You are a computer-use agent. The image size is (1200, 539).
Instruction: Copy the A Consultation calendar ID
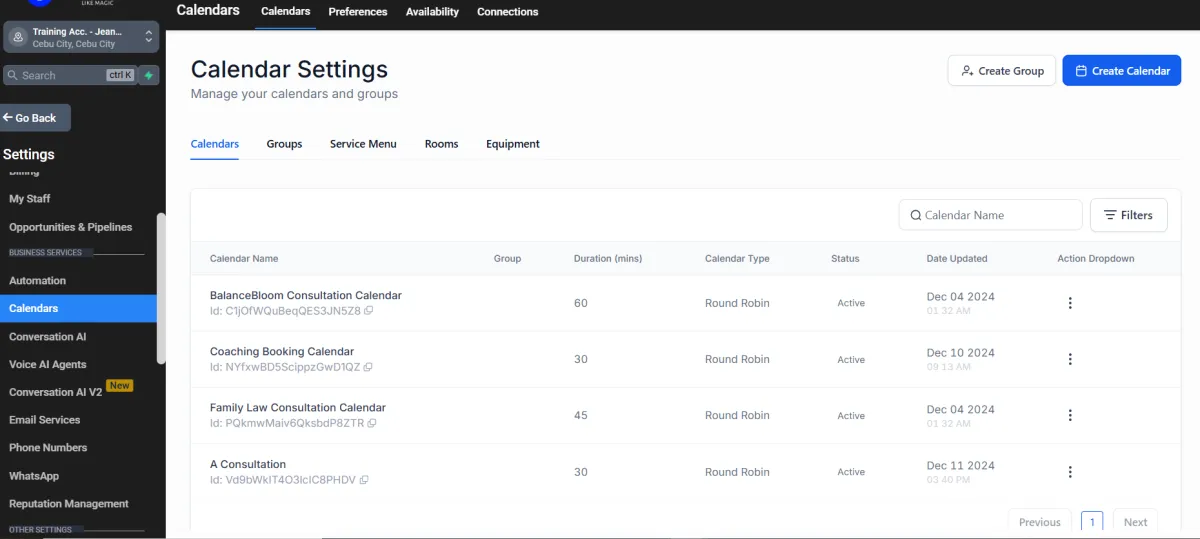pyautogui.click(x=364, y=480)
